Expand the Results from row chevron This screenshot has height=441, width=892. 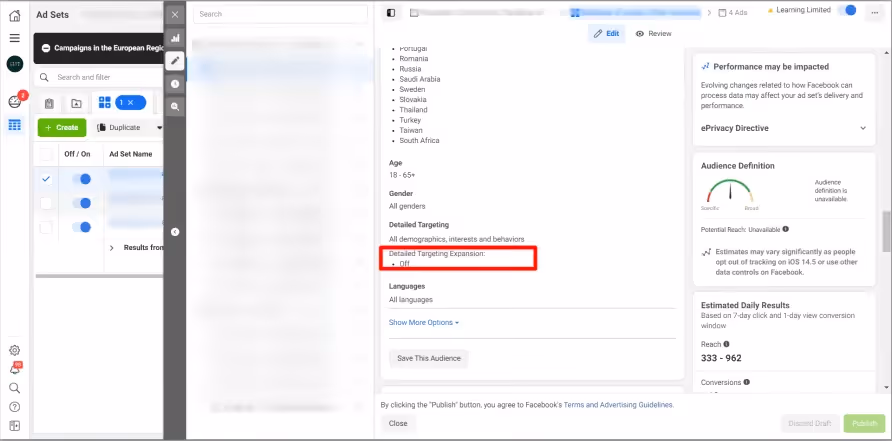(x=112, y=248)
